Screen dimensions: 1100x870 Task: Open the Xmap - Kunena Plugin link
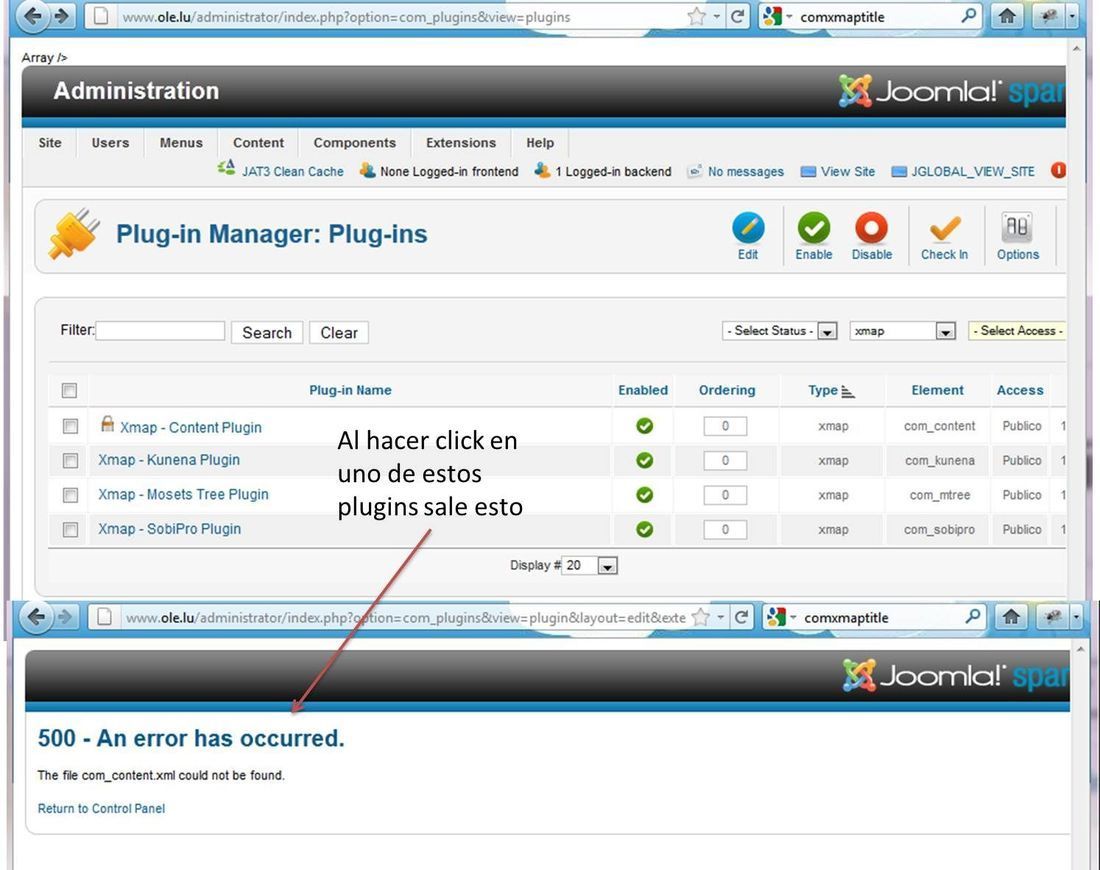point(169,460)
